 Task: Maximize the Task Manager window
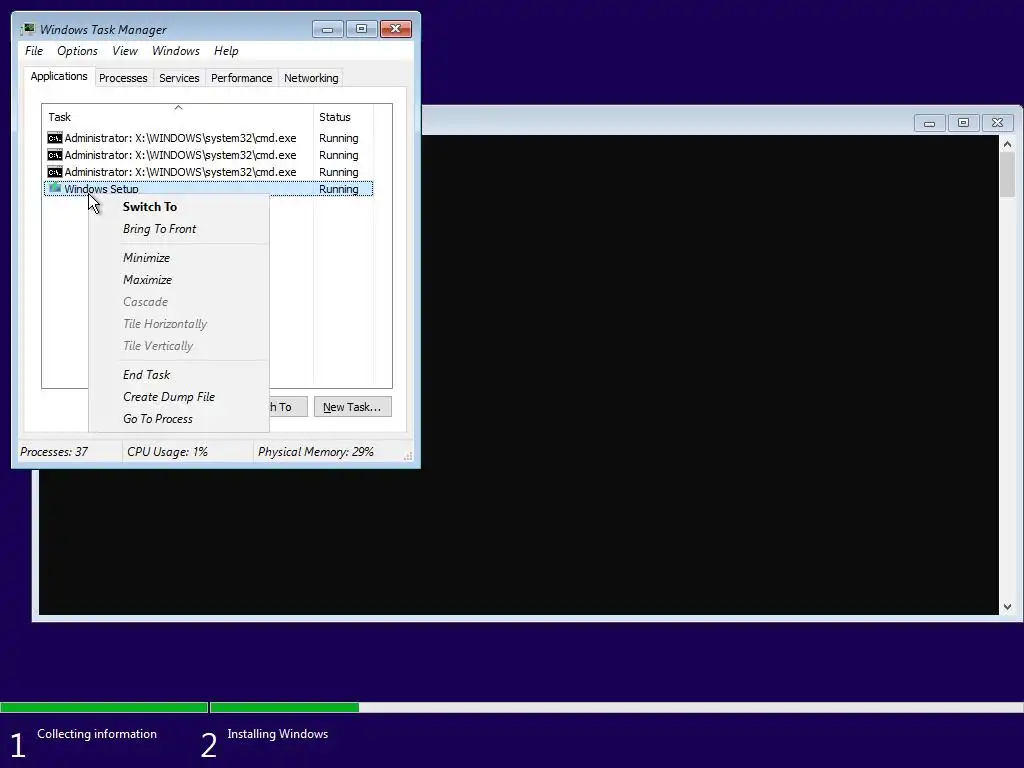[362, 29]
